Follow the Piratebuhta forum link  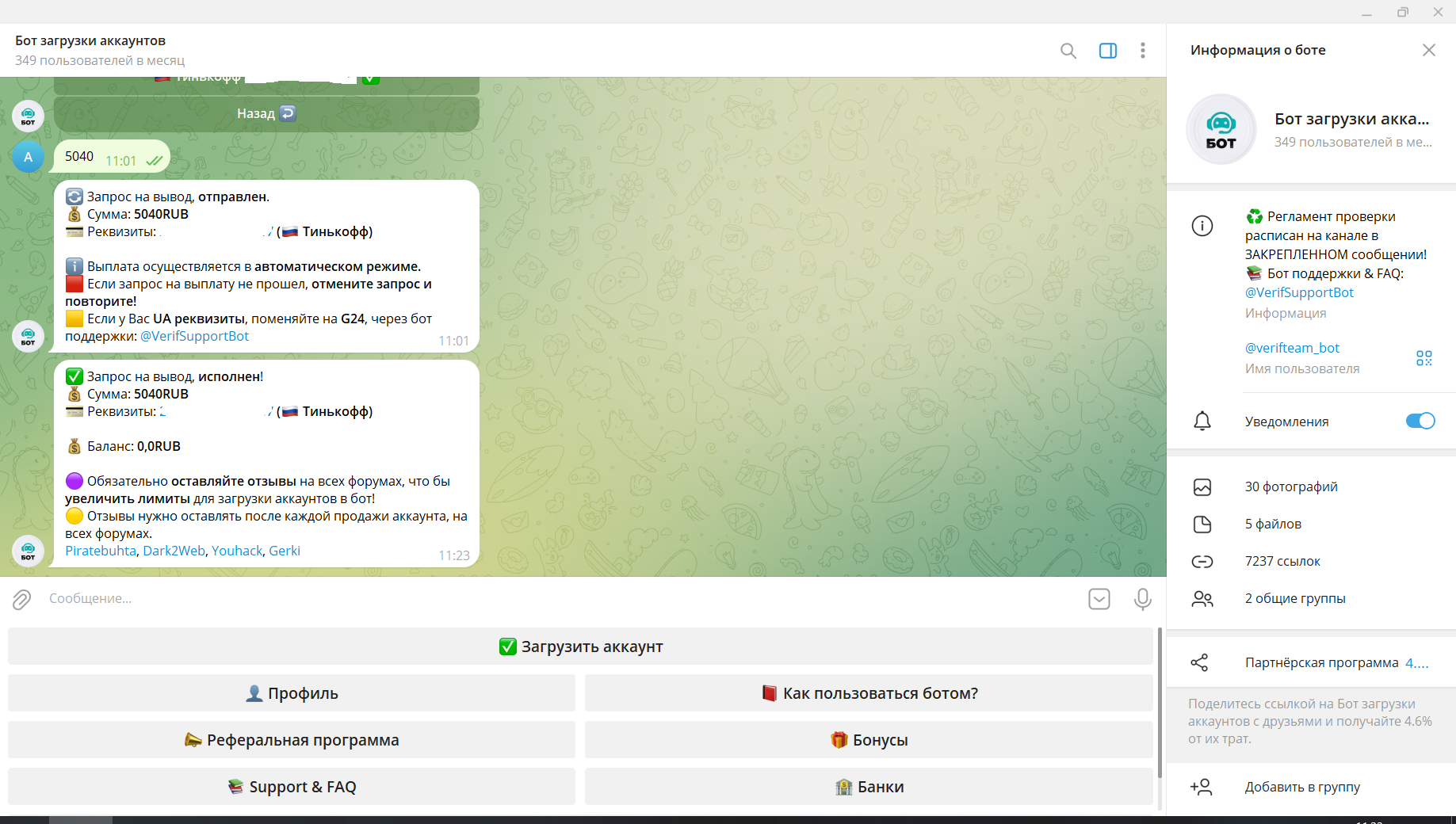(101, 551)
